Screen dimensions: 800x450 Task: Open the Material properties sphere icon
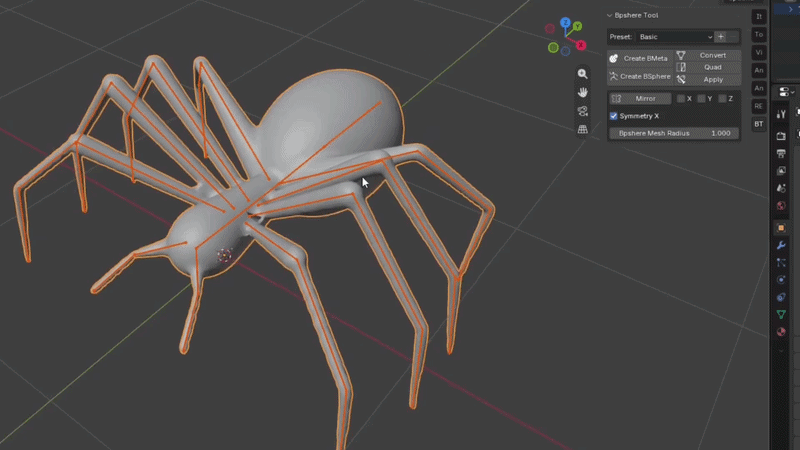(x=781, y=332)
